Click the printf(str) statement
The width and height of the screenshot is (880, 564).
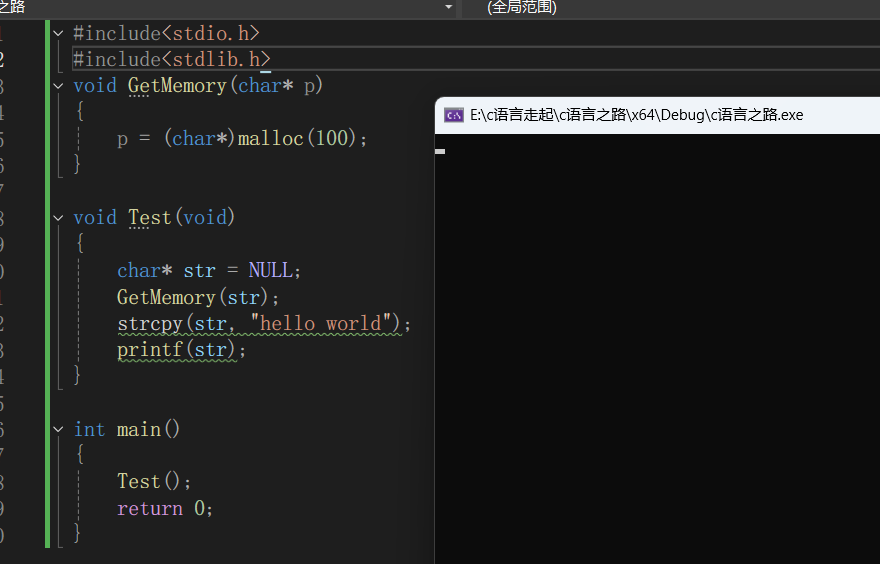coord(181,350)
